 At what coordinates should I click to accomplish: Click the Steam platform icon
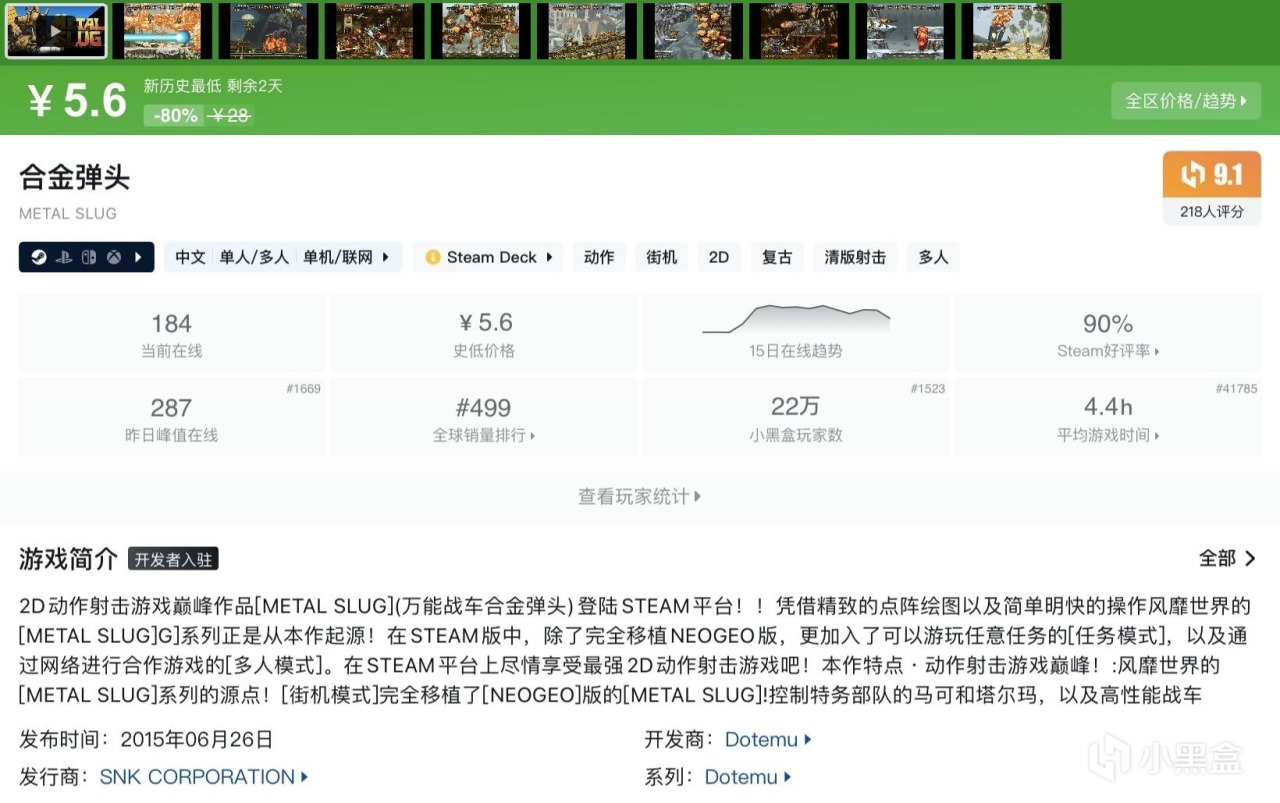pyautogui.click(x=37, y=257)
